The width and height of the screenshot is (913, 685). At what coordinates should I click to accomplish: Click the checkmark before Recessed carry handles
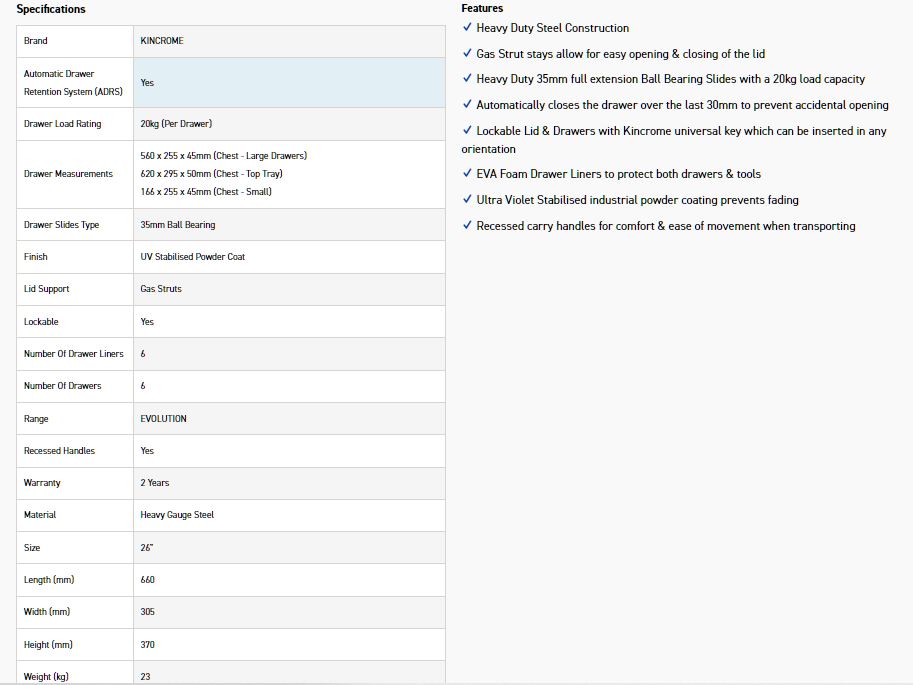[467, 226]
